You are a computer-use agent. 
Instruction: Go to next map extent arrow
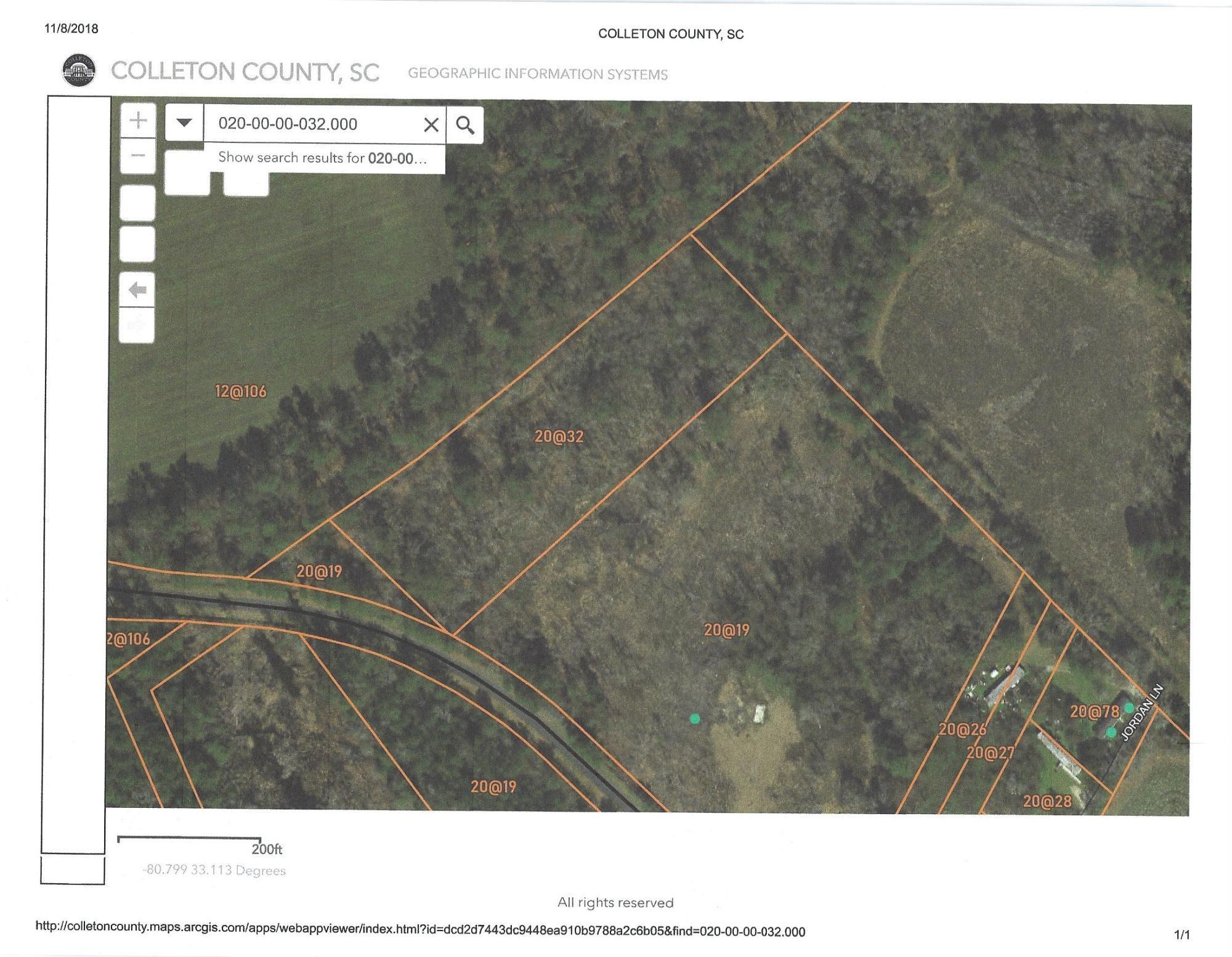137,325
